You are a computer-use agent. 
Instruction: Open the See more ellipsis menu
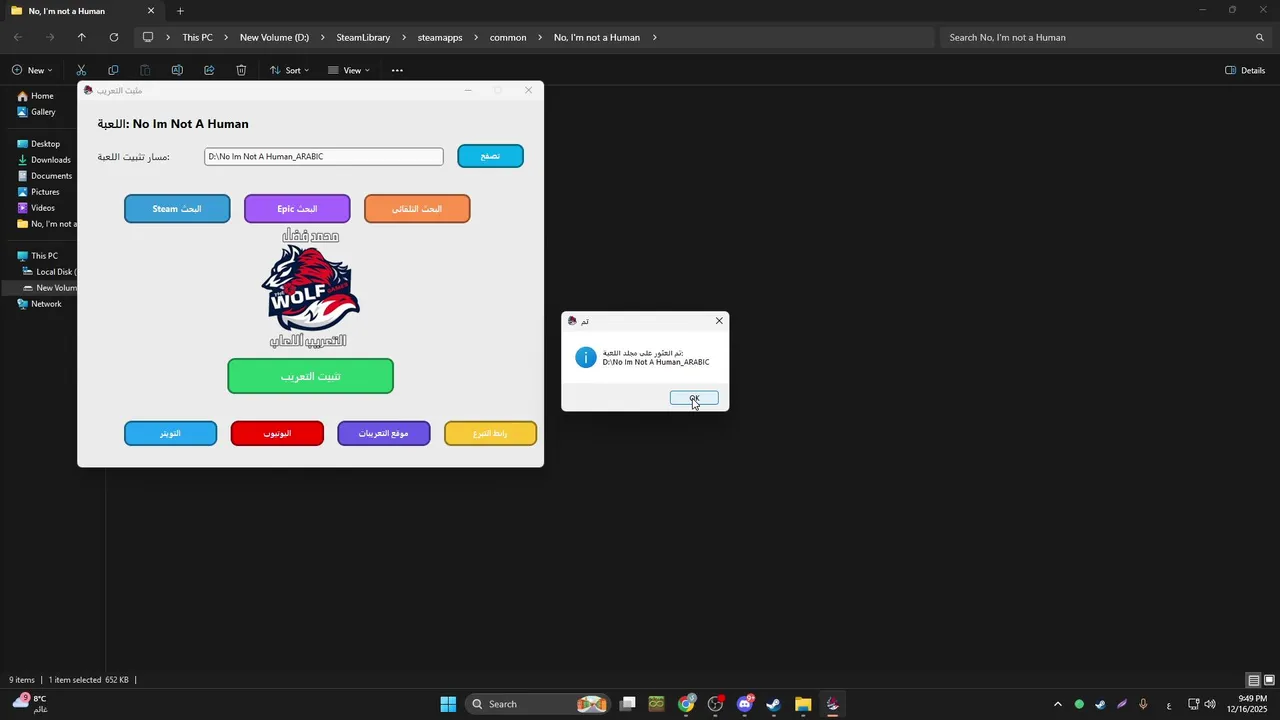pyautogui.click(x=397, y=70)
